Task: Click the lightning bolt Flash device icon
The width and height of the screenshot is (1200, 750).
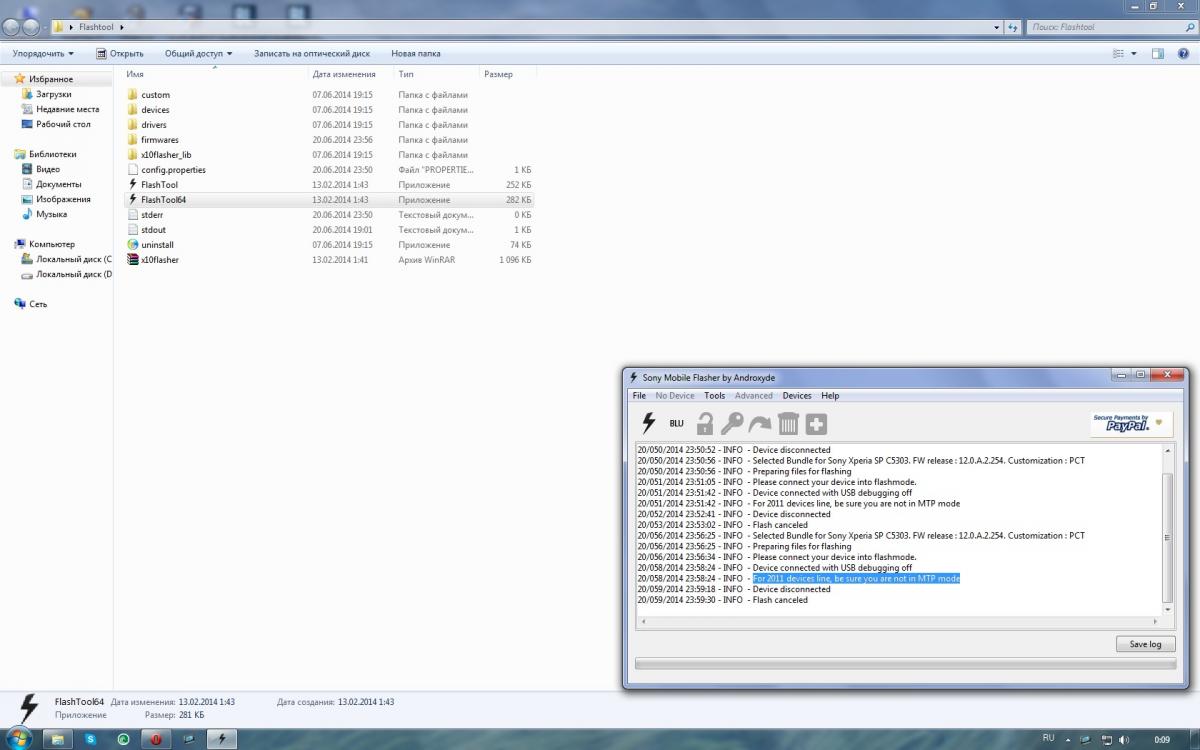Action: pyautogui.click(x=648, y=423)
